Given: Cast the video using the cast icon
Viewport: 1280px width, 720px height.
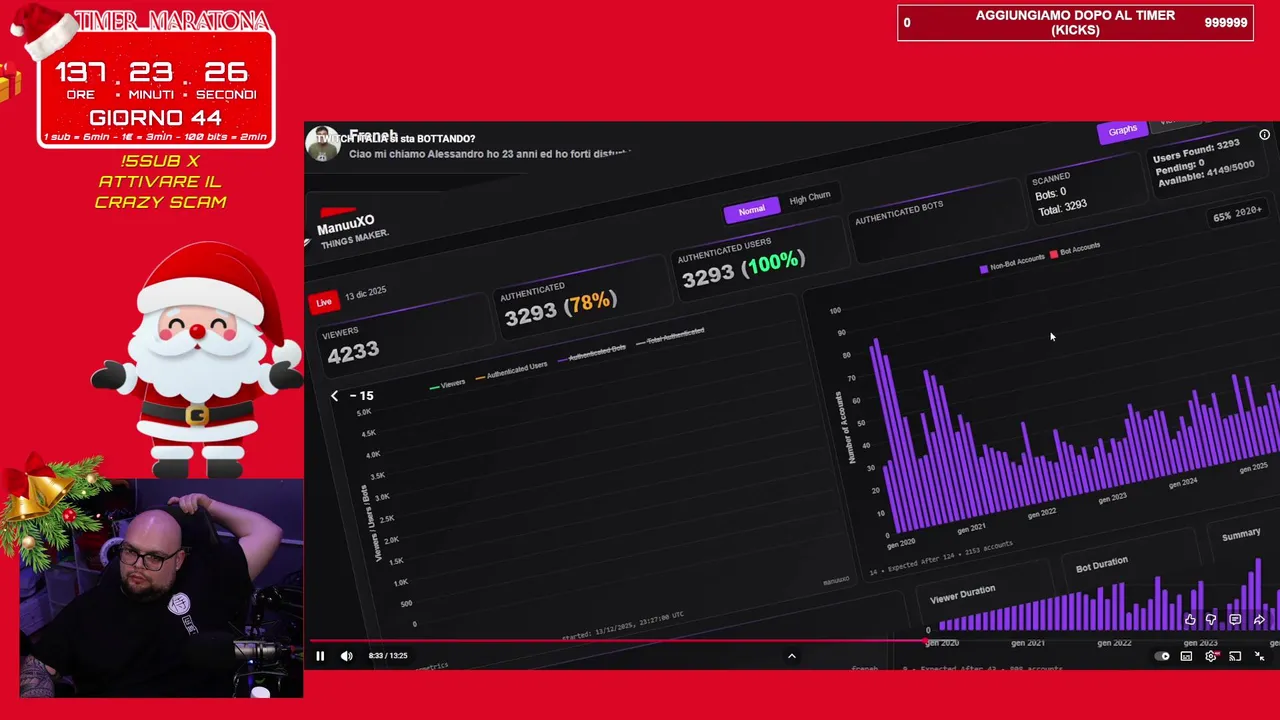Looking at the screenshot, I should click(1235, 656).
